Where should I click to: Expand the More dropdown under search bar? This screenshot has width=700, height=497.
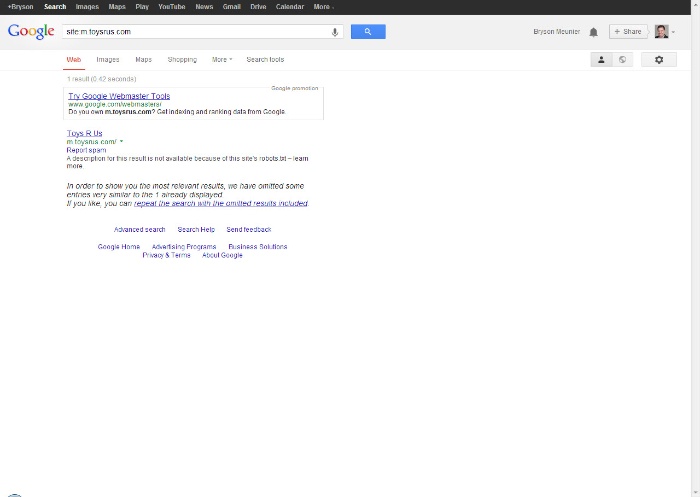coord(221,60)
